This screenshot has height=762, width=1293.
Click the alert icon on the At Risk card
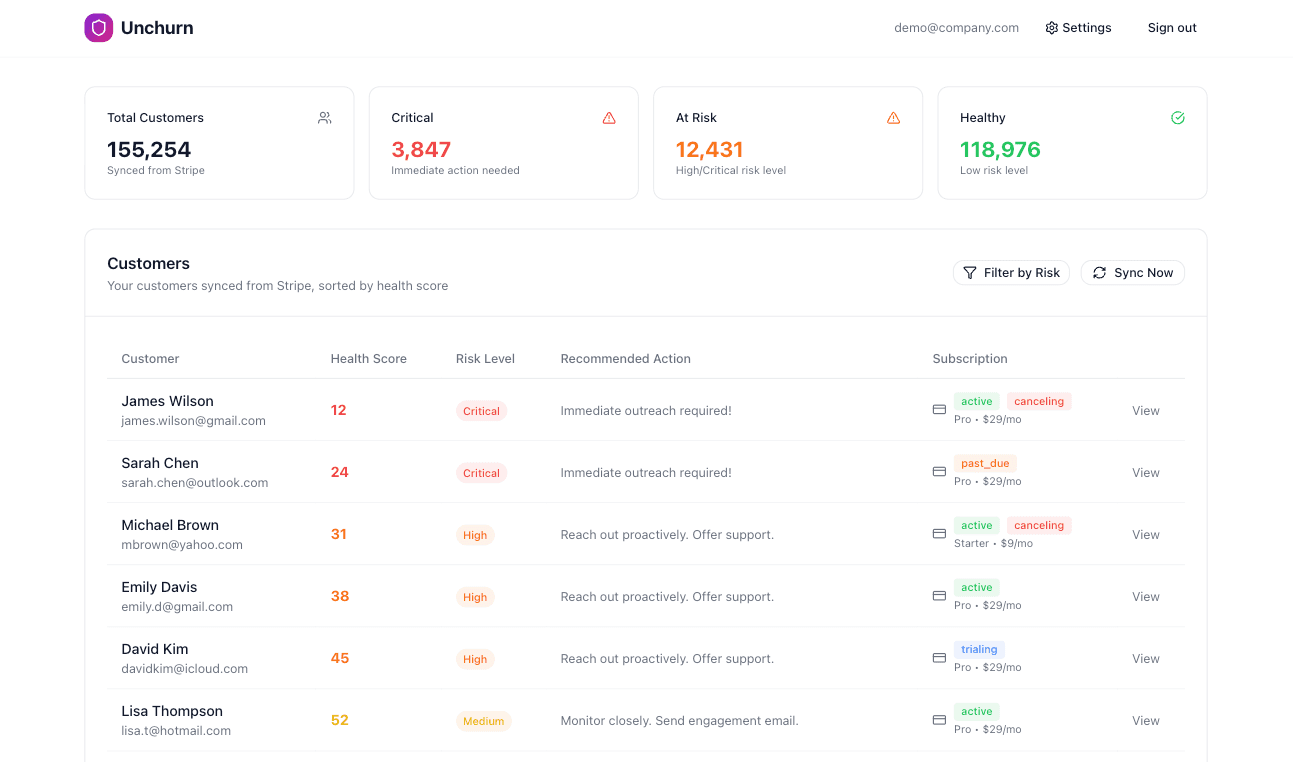coord(893,117)
